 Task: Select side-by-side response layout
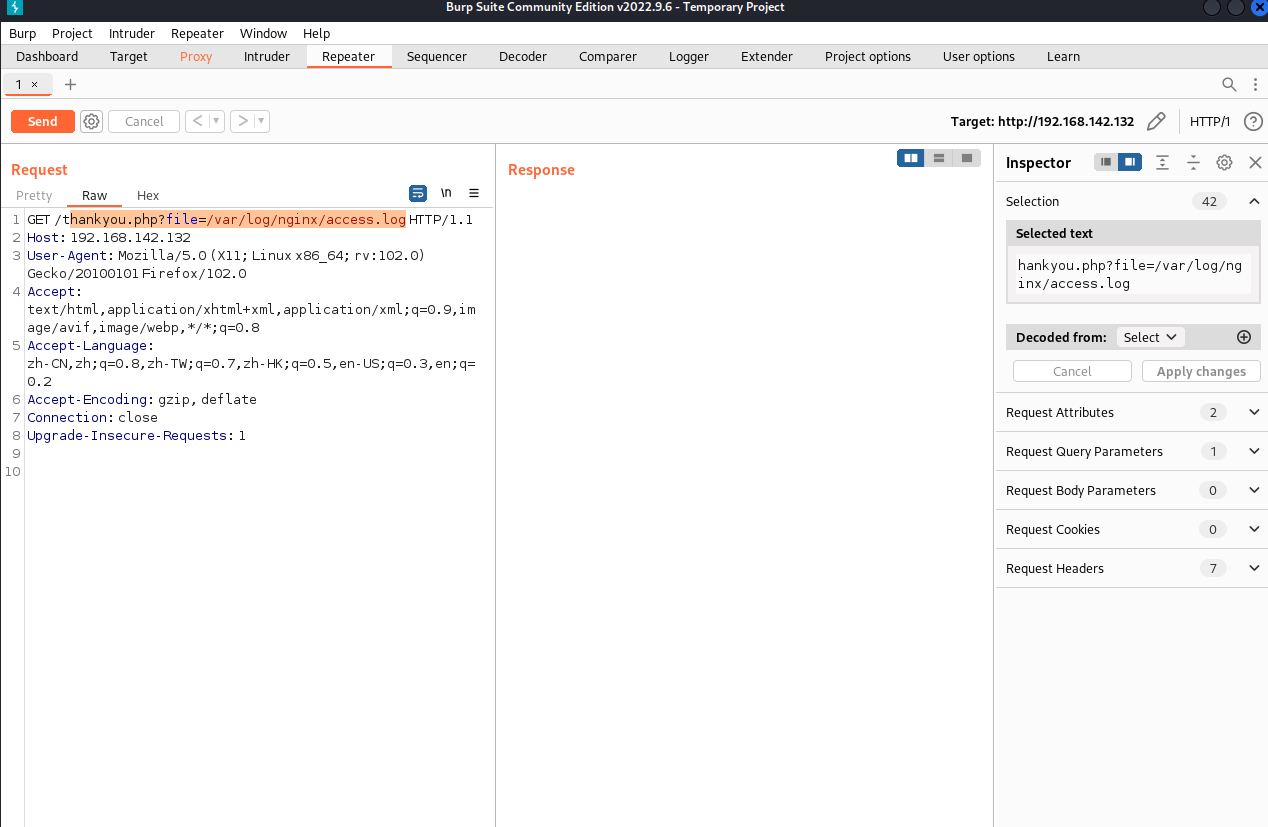(x=911, y=158)
